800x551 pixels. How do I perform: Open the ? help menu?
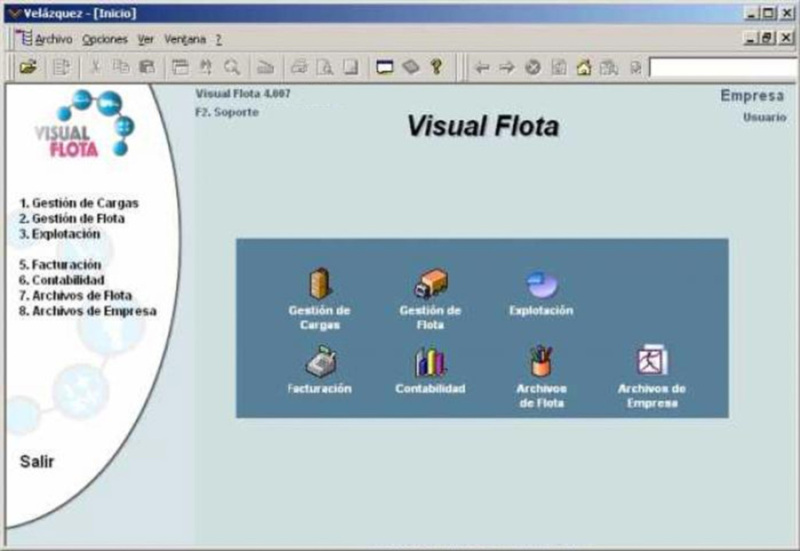[218, 39]
